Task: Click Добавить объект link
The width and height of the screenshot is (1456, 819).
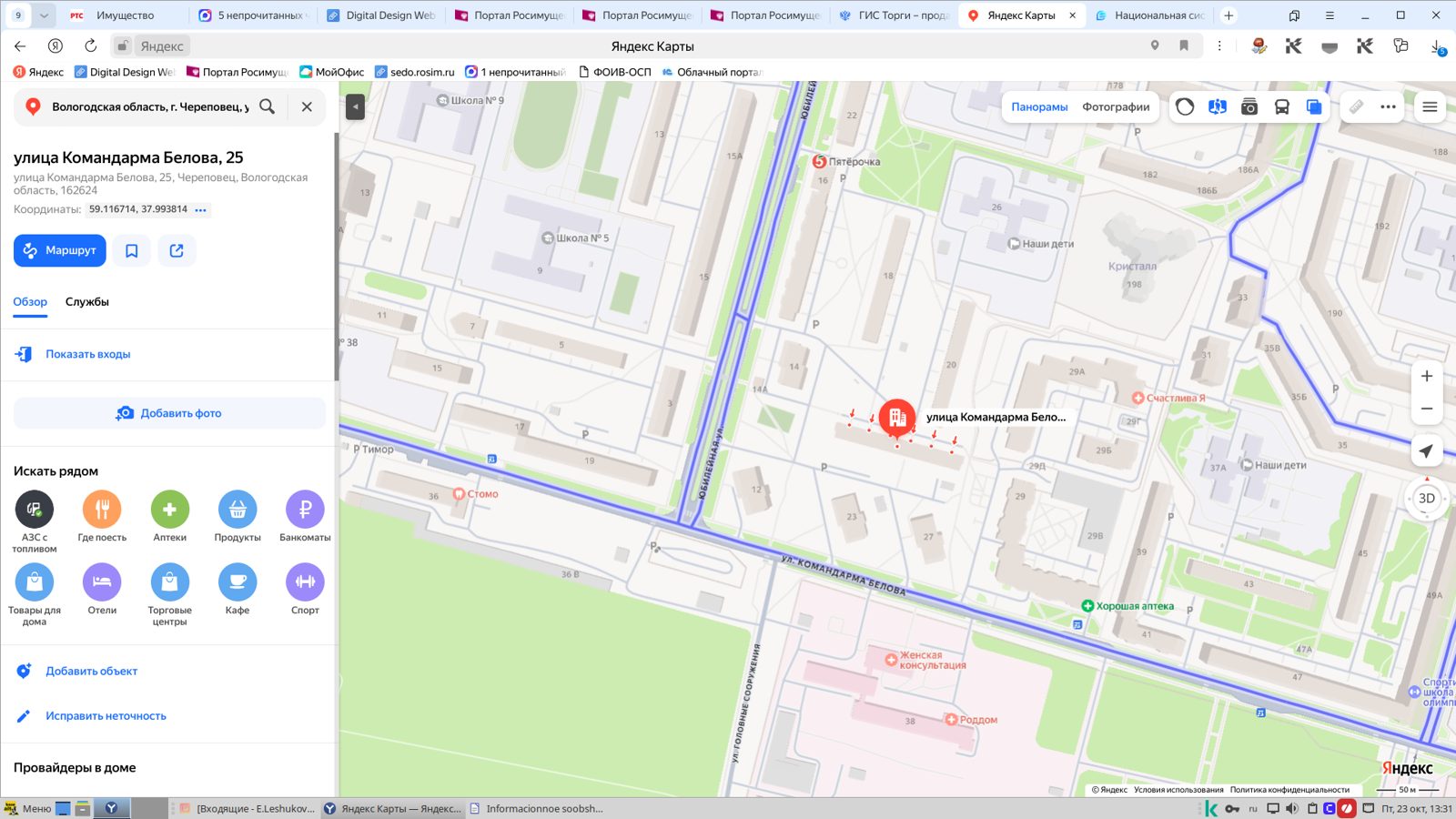Action: [x=92, y=671]
